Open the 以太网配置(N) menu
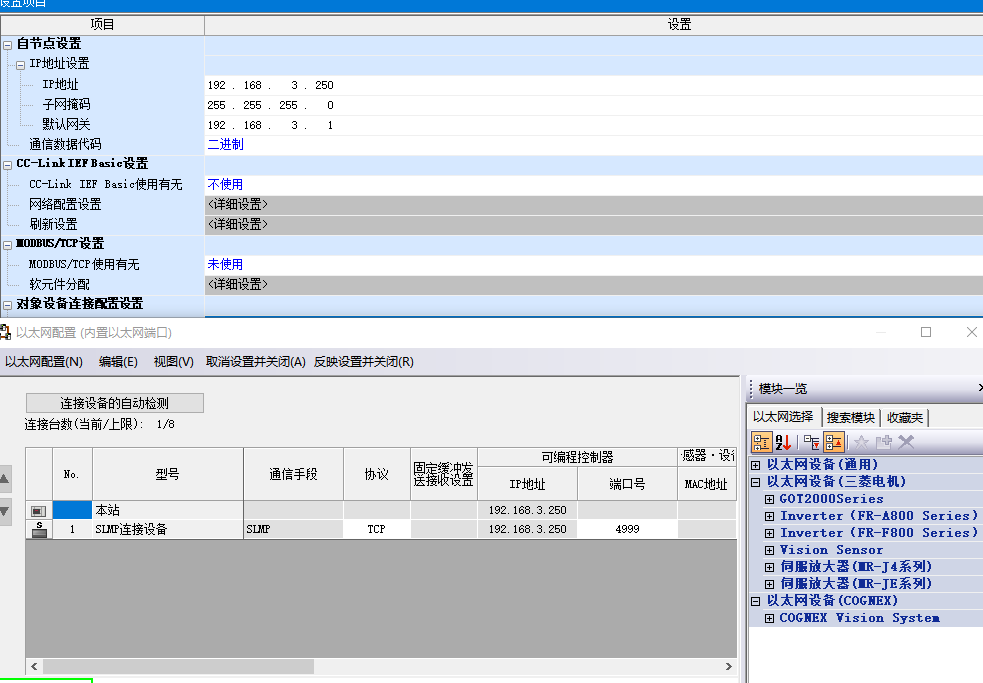 44,362
